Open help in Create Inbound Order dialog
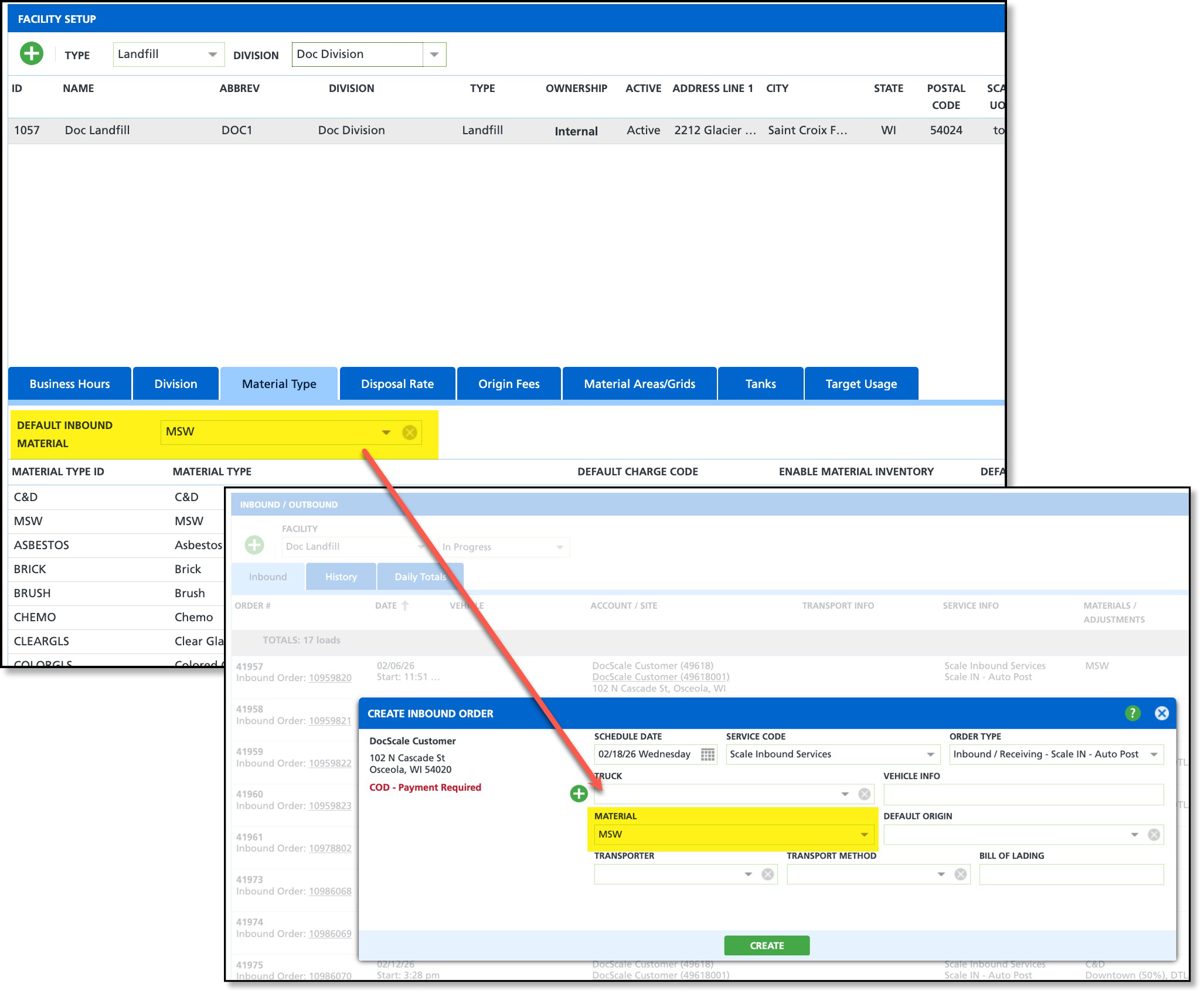1204x994 pixels. point(1132,713)
